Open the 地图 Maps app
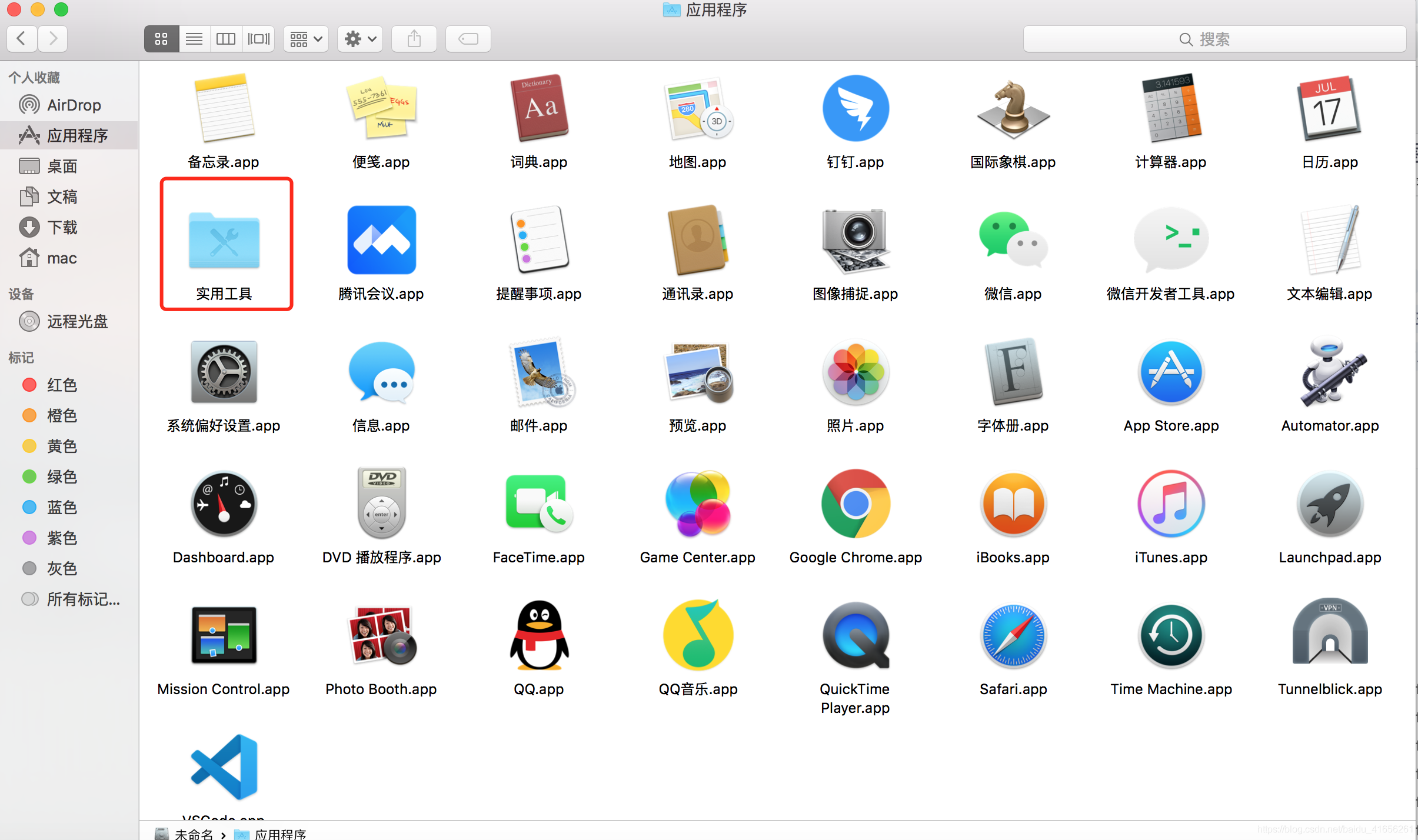 [x=698, y=108]
